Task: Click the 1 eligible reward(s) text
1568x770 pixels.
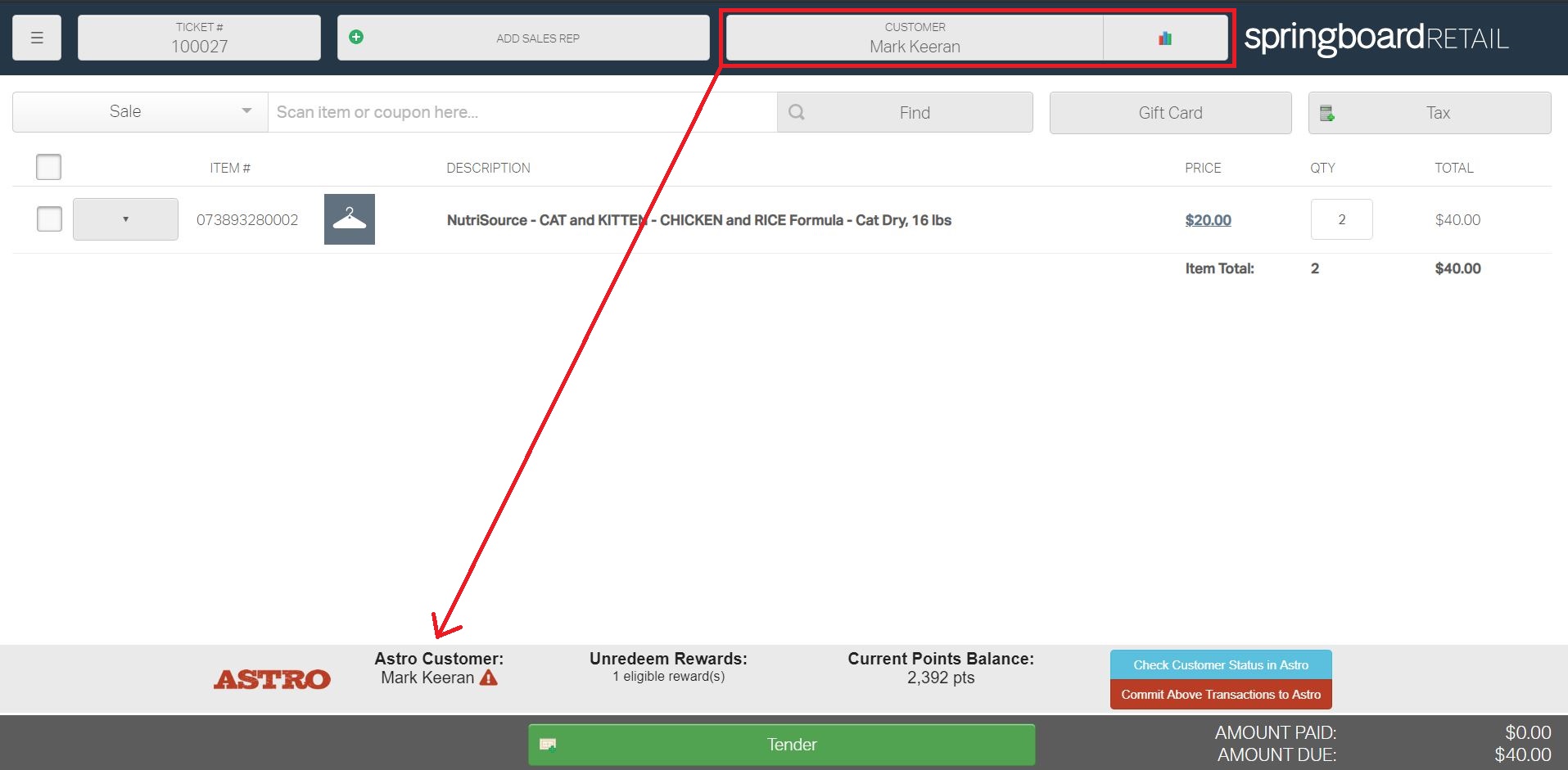Action: coord(668,677)
